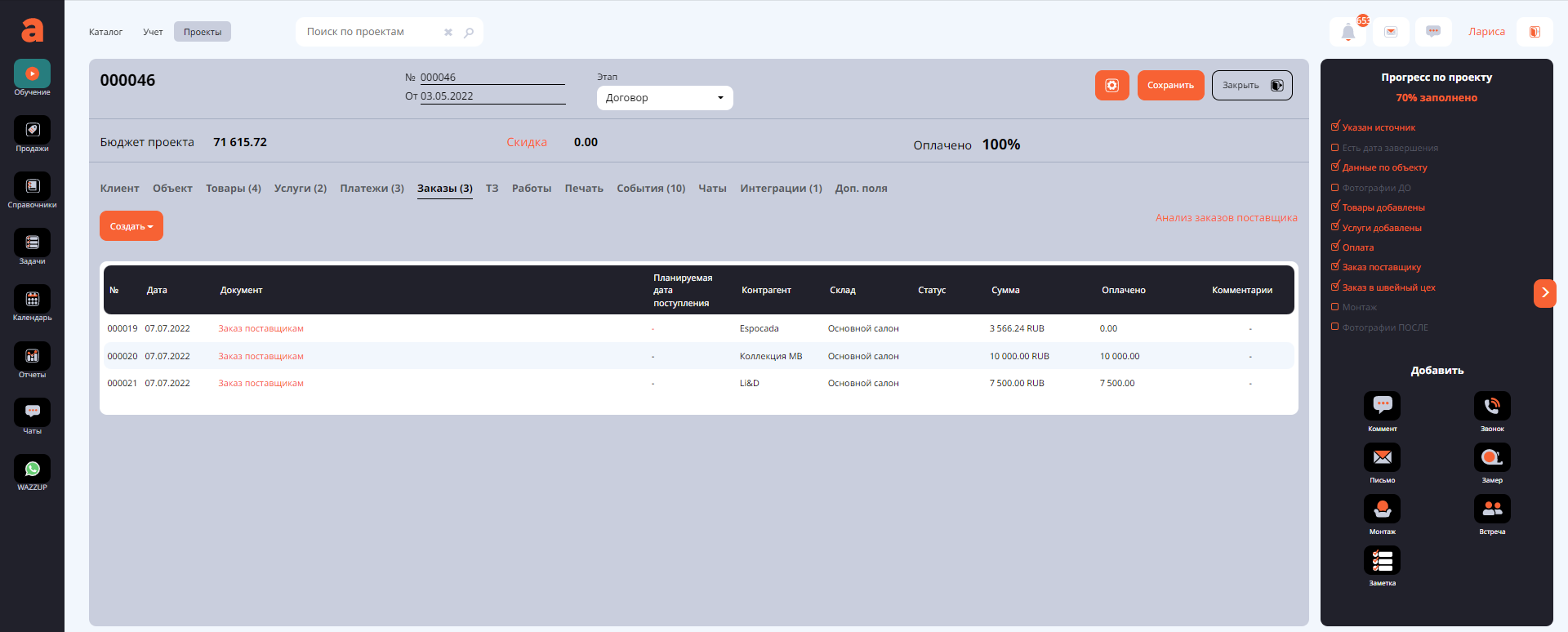Switch to the События (10) tab
This screenshot has width=1568, height=632.
click(x=650, y=189)
